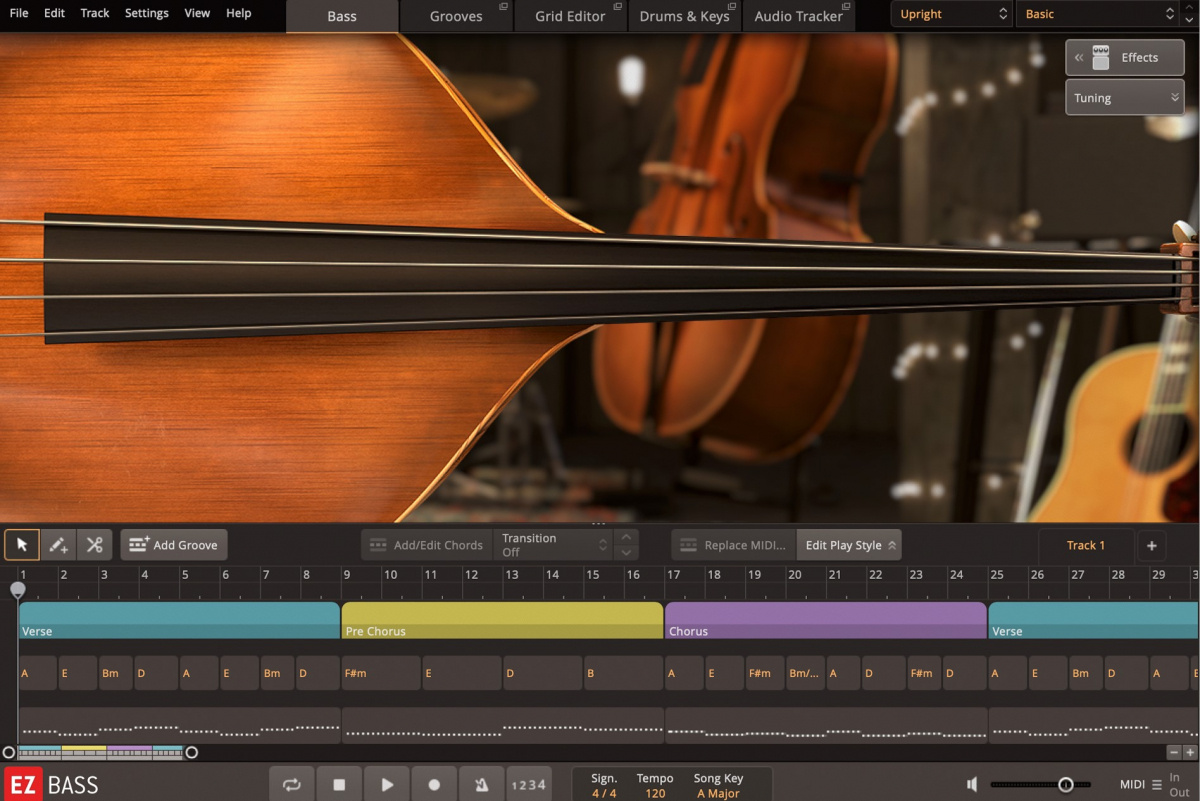Expand the Tuning dropdown
The height and width of the screenshot is (801, 1200).
click(x=1124, y=97)
